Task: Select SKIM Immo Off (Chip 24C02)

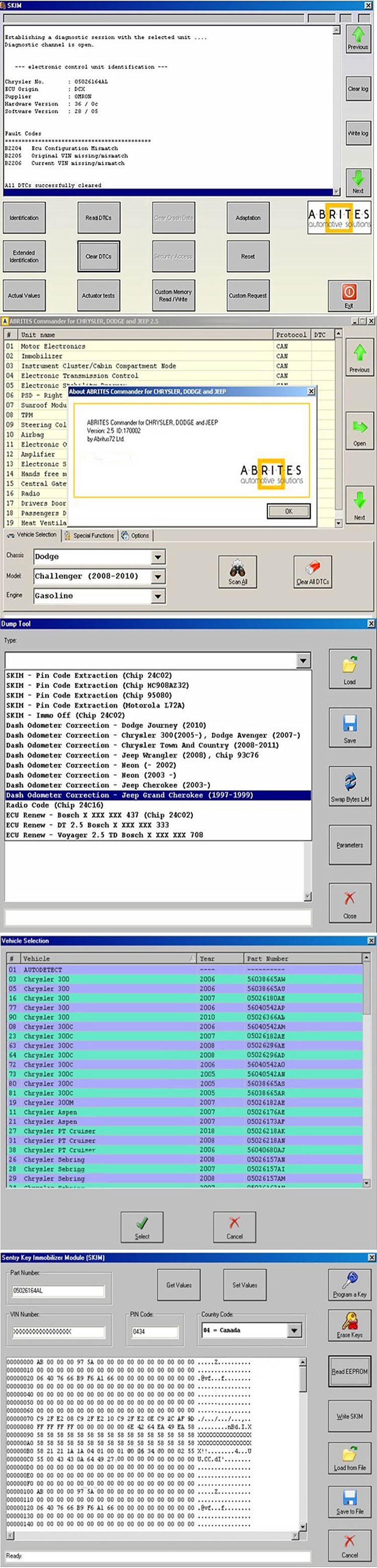Action: pos(158,715)
